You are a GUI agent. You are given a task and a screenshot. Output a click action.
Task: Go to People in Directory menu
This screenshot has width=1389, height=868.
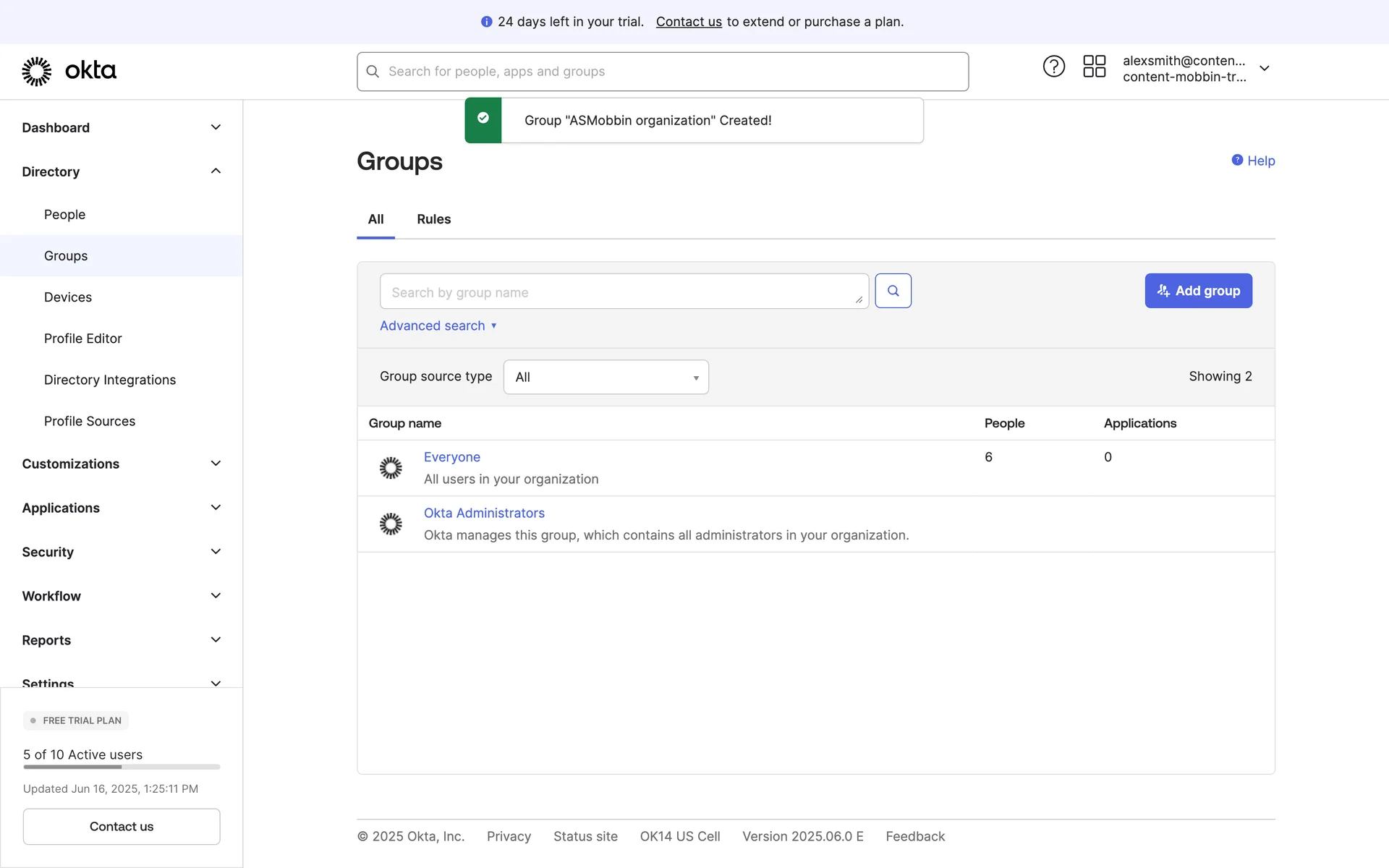[x=64, y=215]
